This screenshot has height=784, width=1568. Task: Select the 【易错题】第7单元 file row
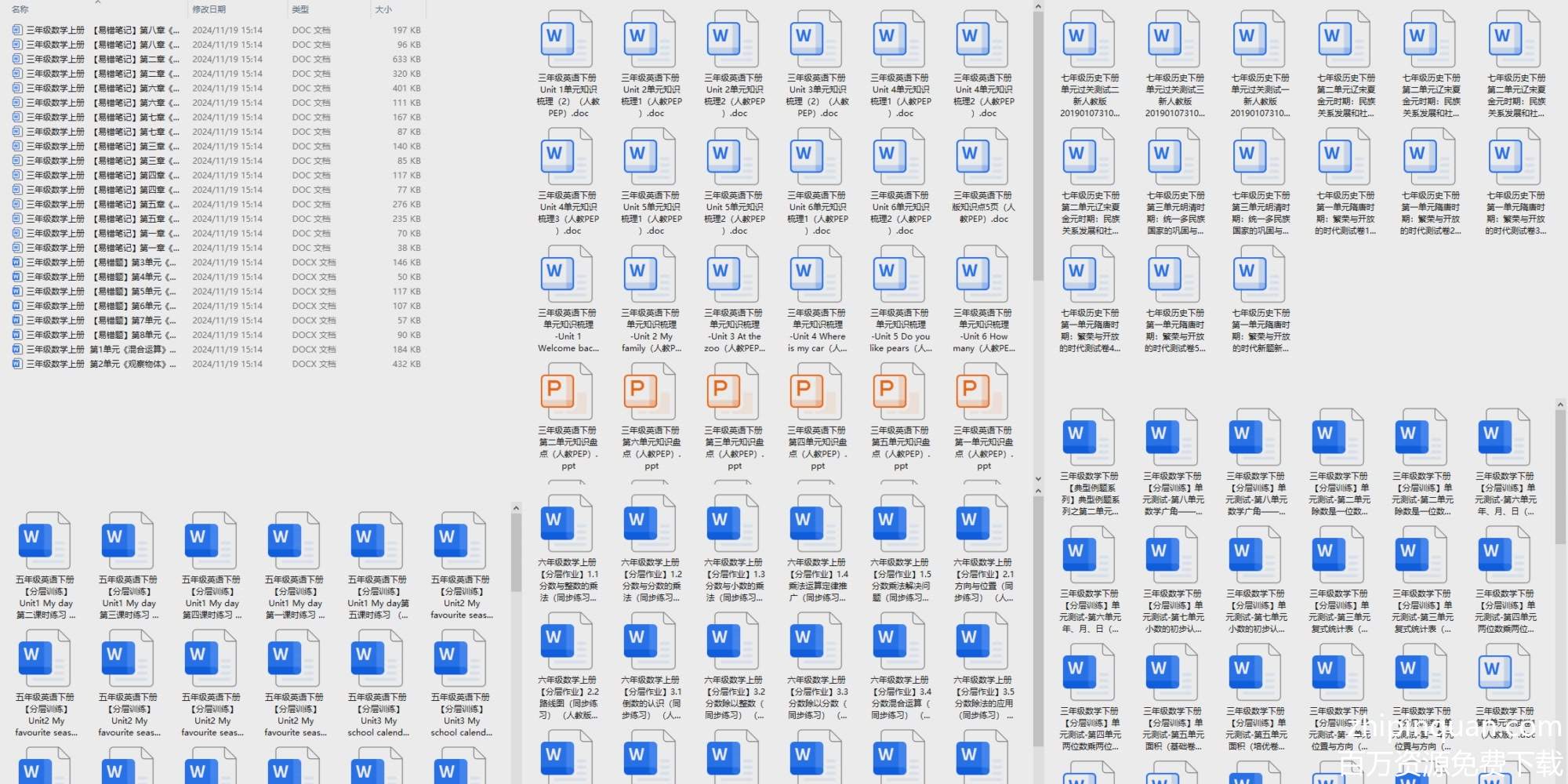click(x=217, y=321)
